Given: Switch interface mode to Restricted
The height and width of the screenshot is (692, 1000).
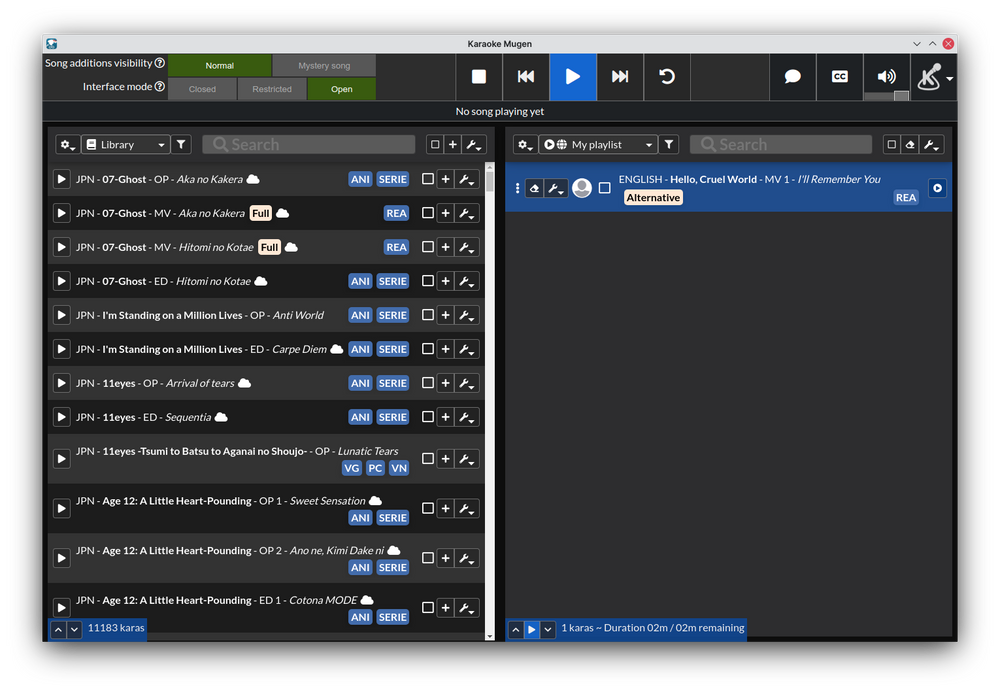Looking at the screenshot, I should [x=272, y=89].
